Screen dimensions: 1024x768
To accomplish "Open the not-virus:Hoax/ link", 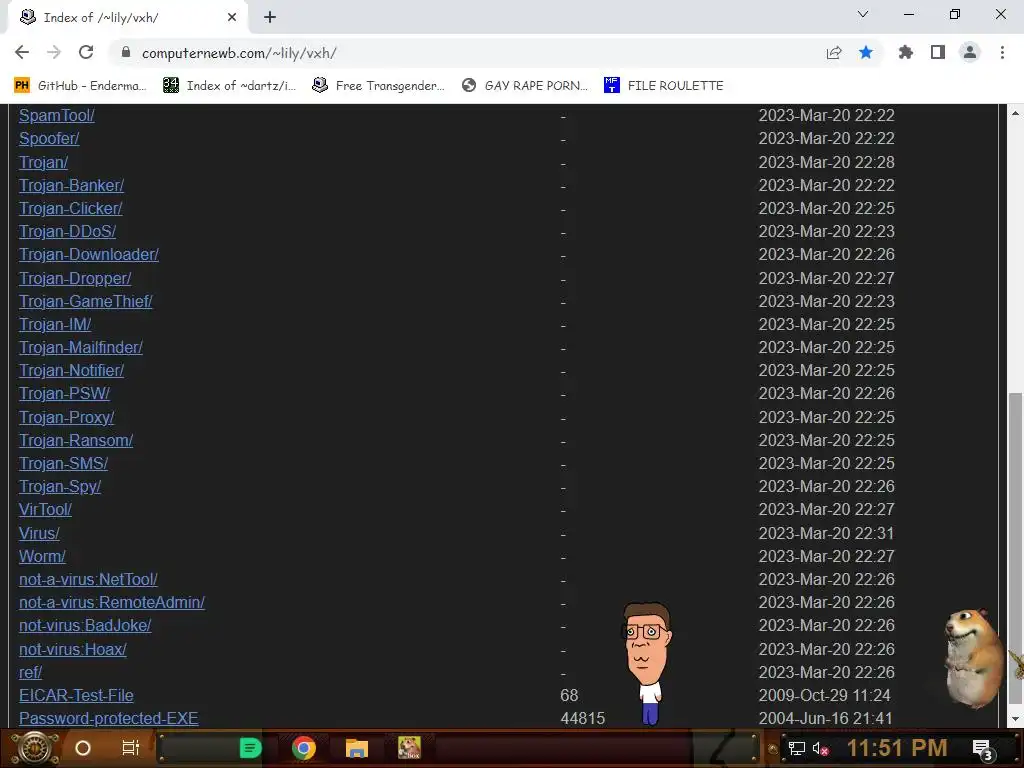I will [x=72, y=649].
